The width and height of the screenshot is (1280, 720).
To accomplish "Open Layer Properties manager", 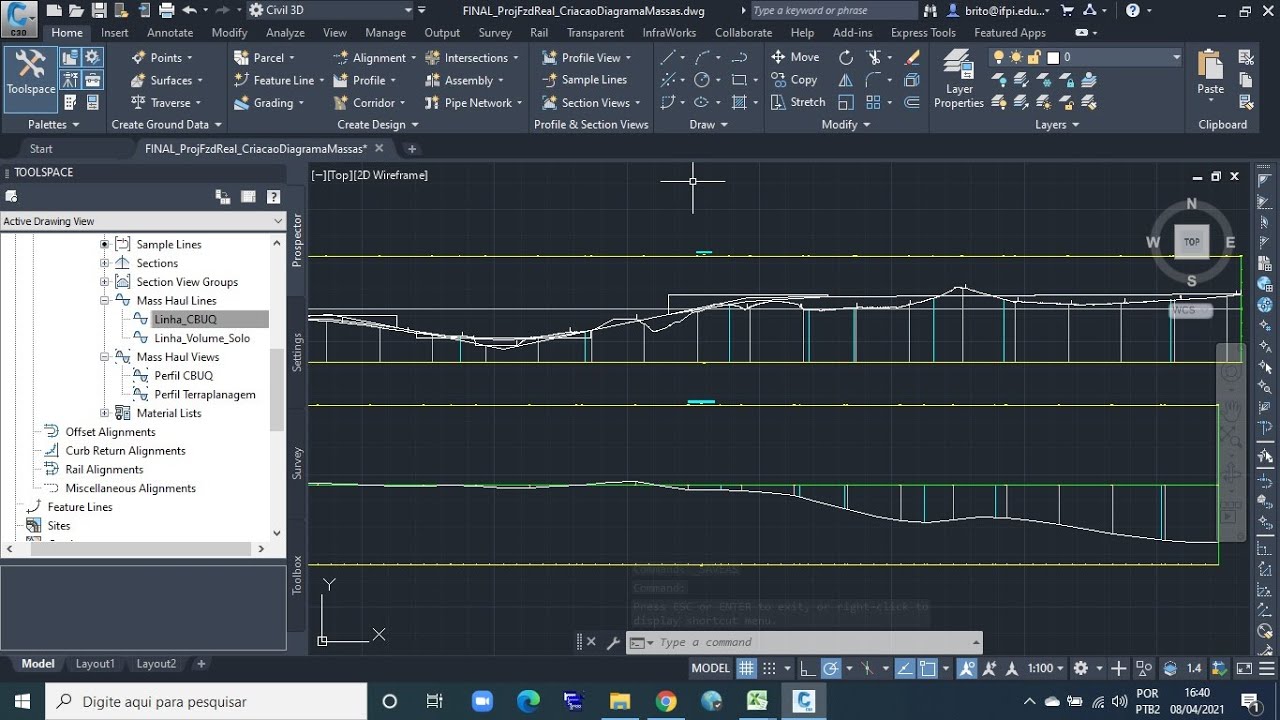I will click(x=959, y=78).
